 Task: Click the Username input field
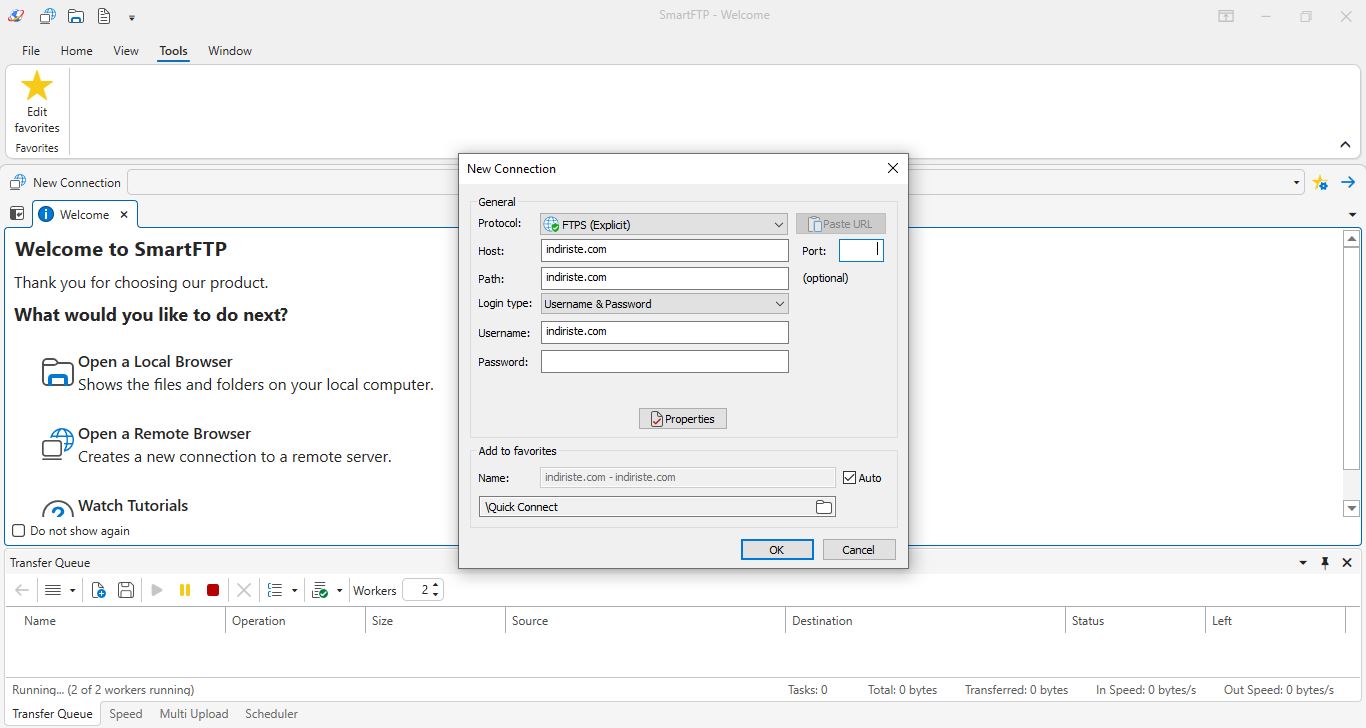pos(665,332)
